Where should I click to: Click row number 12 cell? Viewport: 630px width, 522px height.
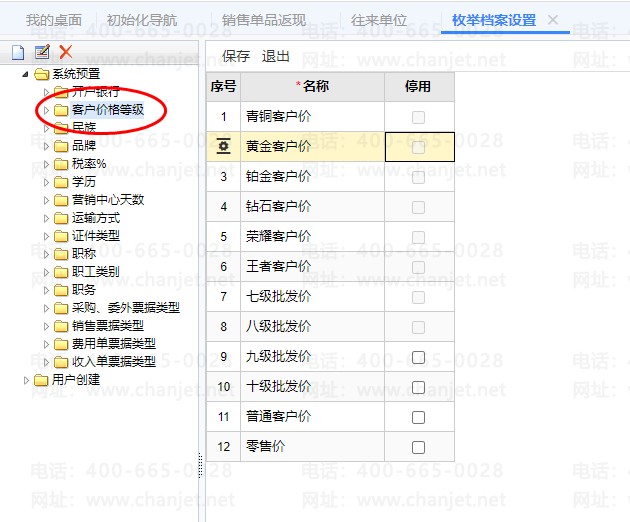click(x=223, y=446)
